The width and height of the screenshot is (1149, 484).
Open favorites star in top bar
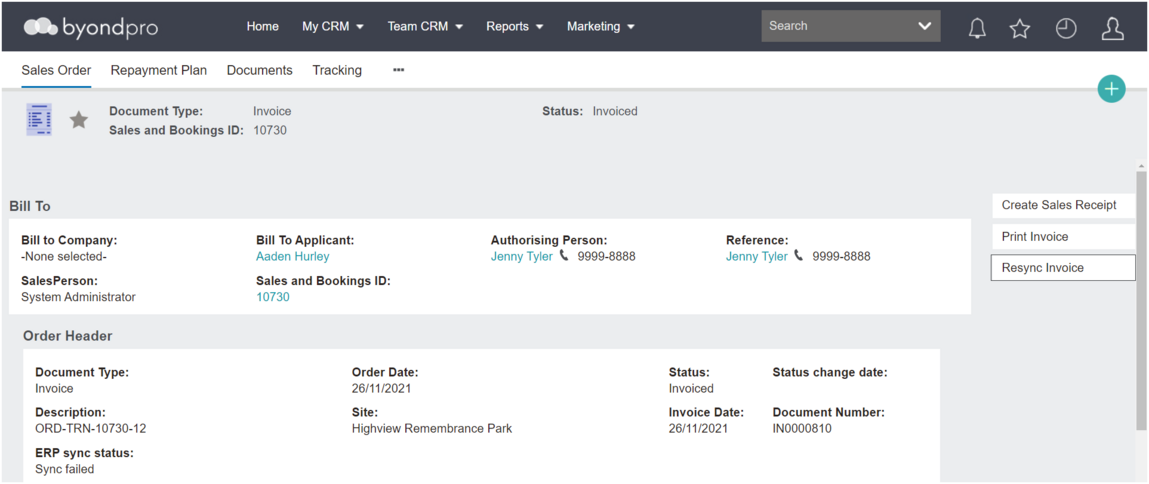[x=1020, y=28]
